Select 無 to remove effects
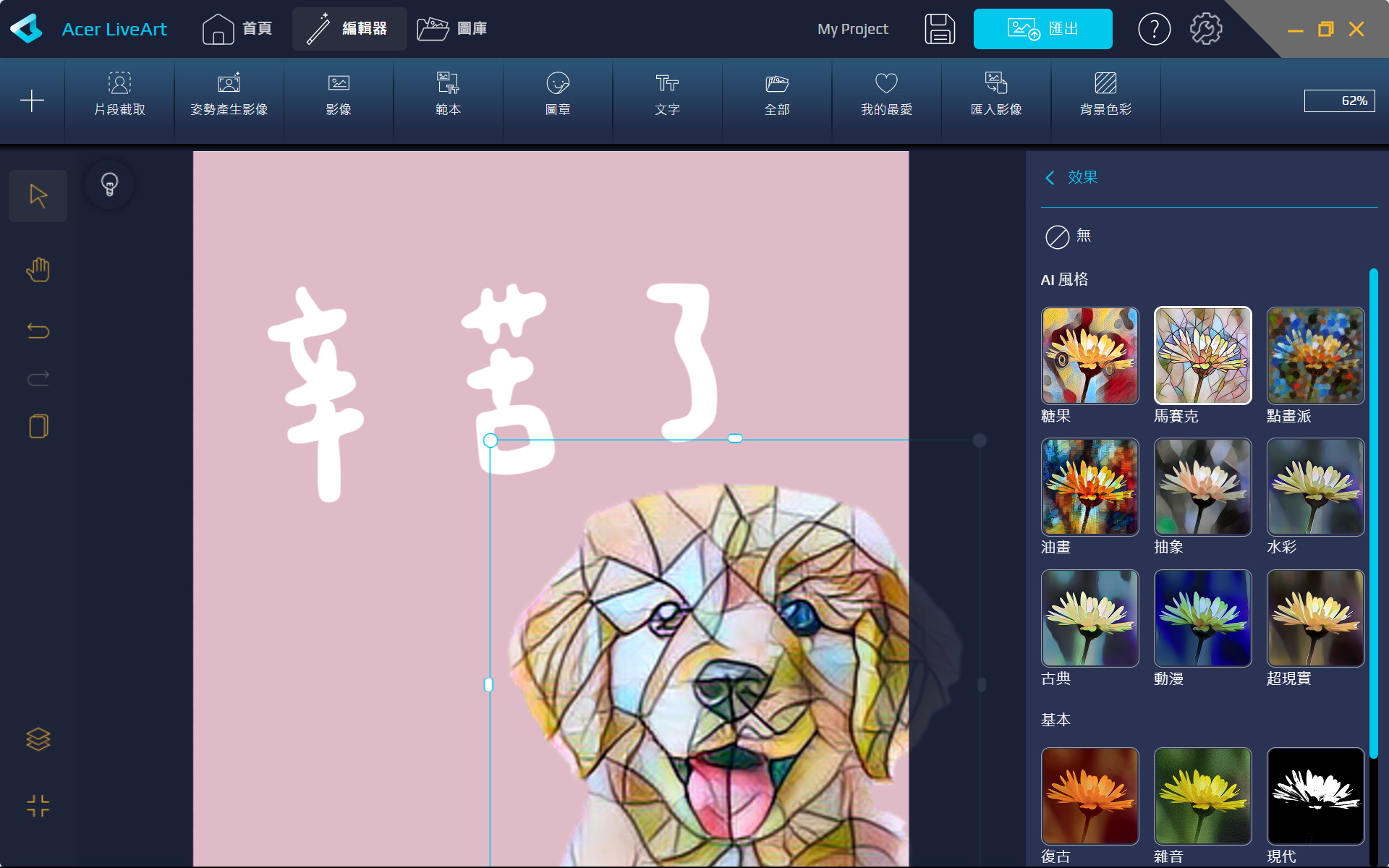The image size is (1389, 868). (1069, 236)
